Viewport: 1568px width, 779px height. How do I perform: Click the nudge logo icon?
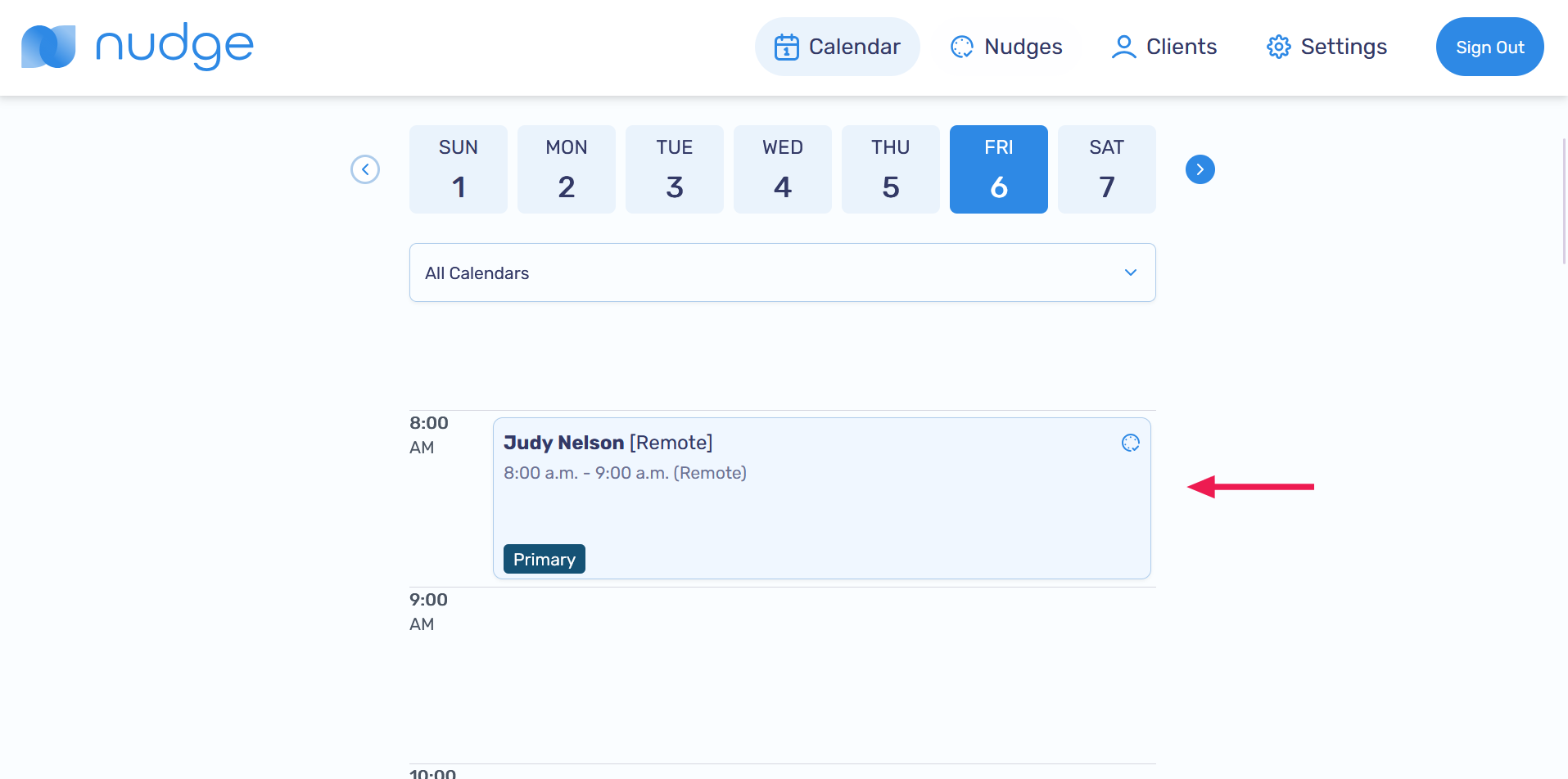(x=48, y=47)
